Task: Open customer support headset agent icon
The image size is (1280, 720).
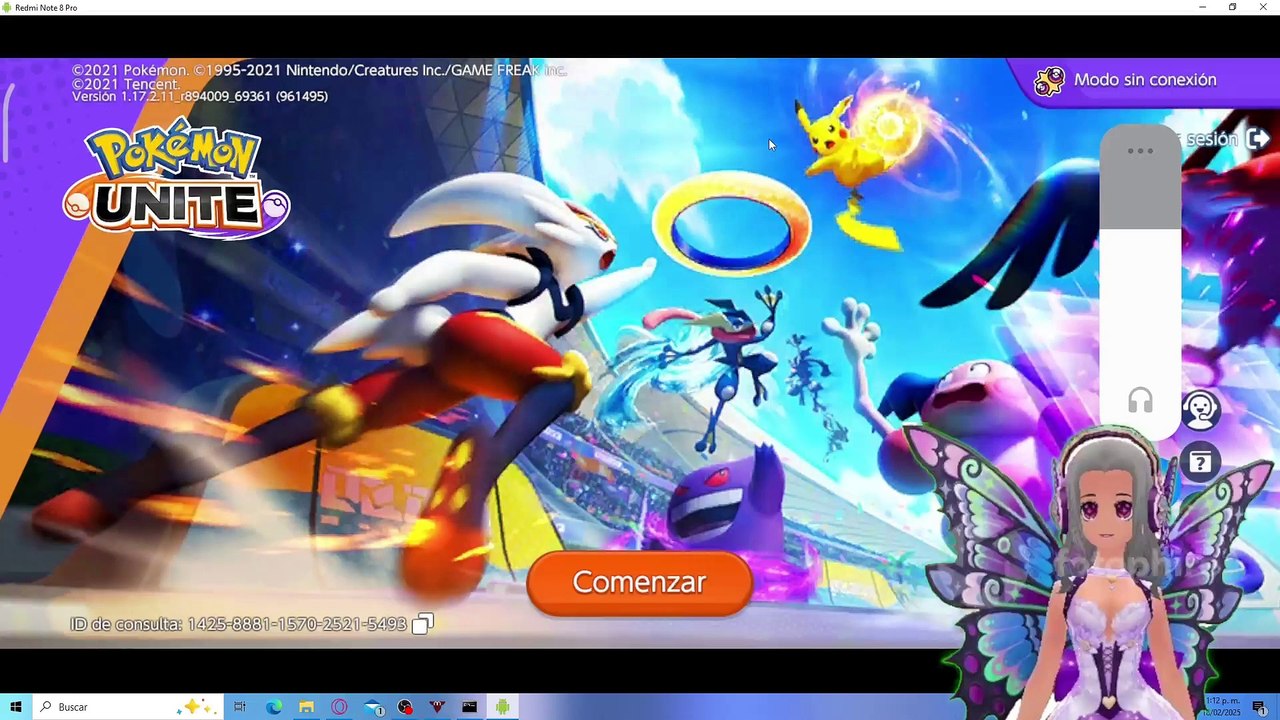Action: click(1200, 410)
